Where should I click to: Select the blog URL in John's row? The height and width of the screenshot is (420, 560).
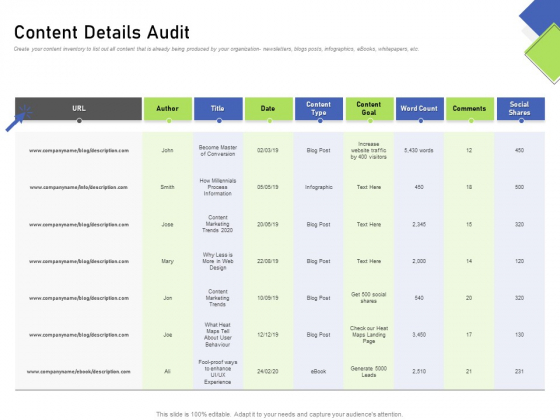coord(79,150)
